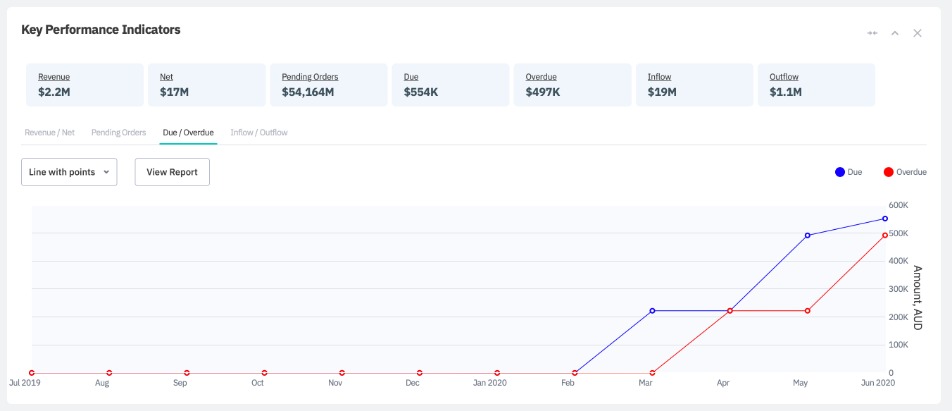Click the Pending Orders KPI card

pyautogui.click(x=310, y=77)
